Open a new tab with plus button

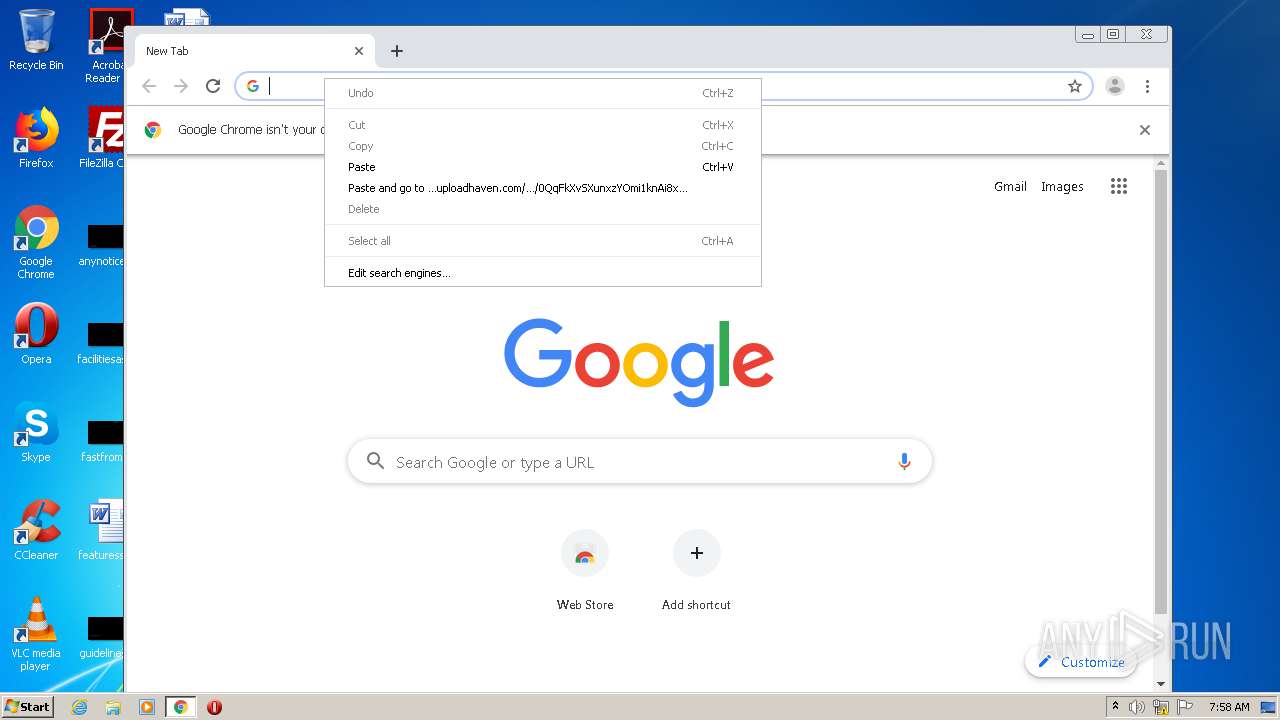(x=397, y=51)
